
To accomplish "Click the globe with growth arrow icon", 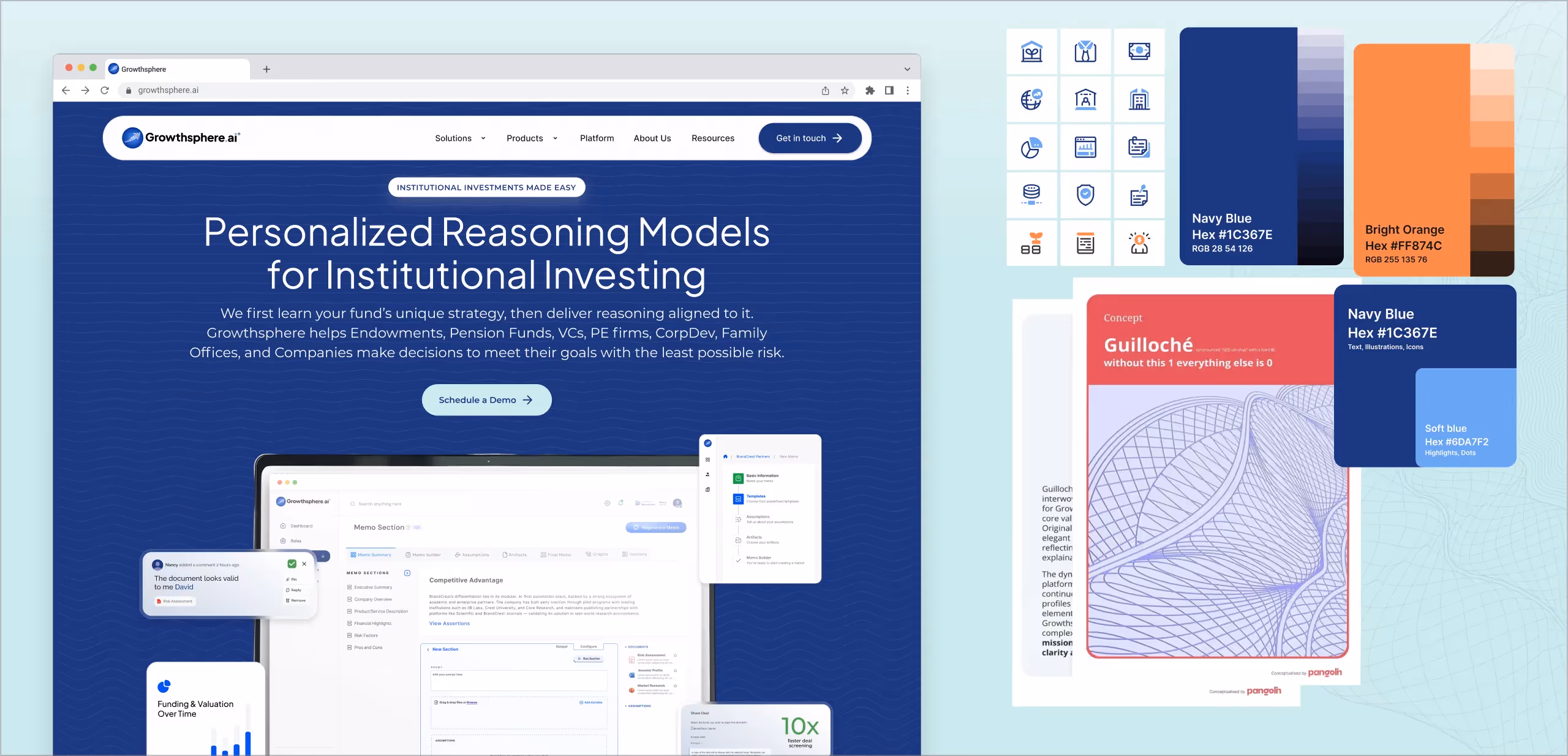I will (x=1031, y=99).
